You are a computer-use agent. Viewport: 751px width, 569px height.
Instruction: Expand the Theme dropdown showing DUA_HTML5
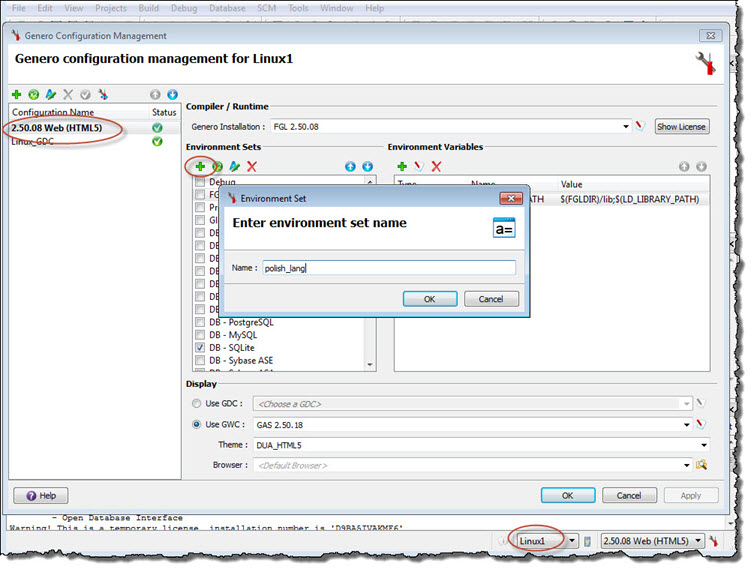click(704, 445)
